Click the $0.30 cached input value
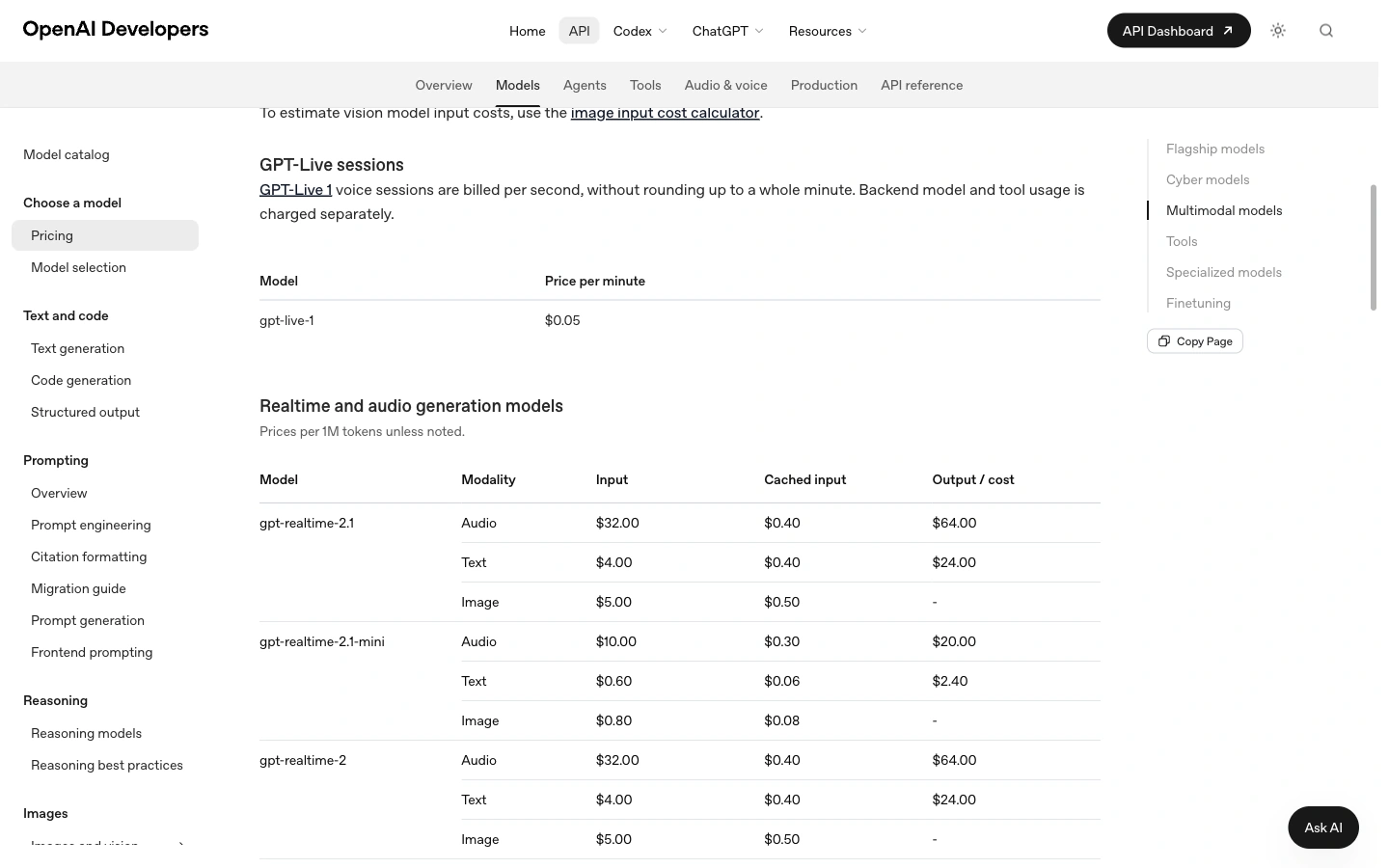This screenshot has width=1389, height=868. coord(782,641)
